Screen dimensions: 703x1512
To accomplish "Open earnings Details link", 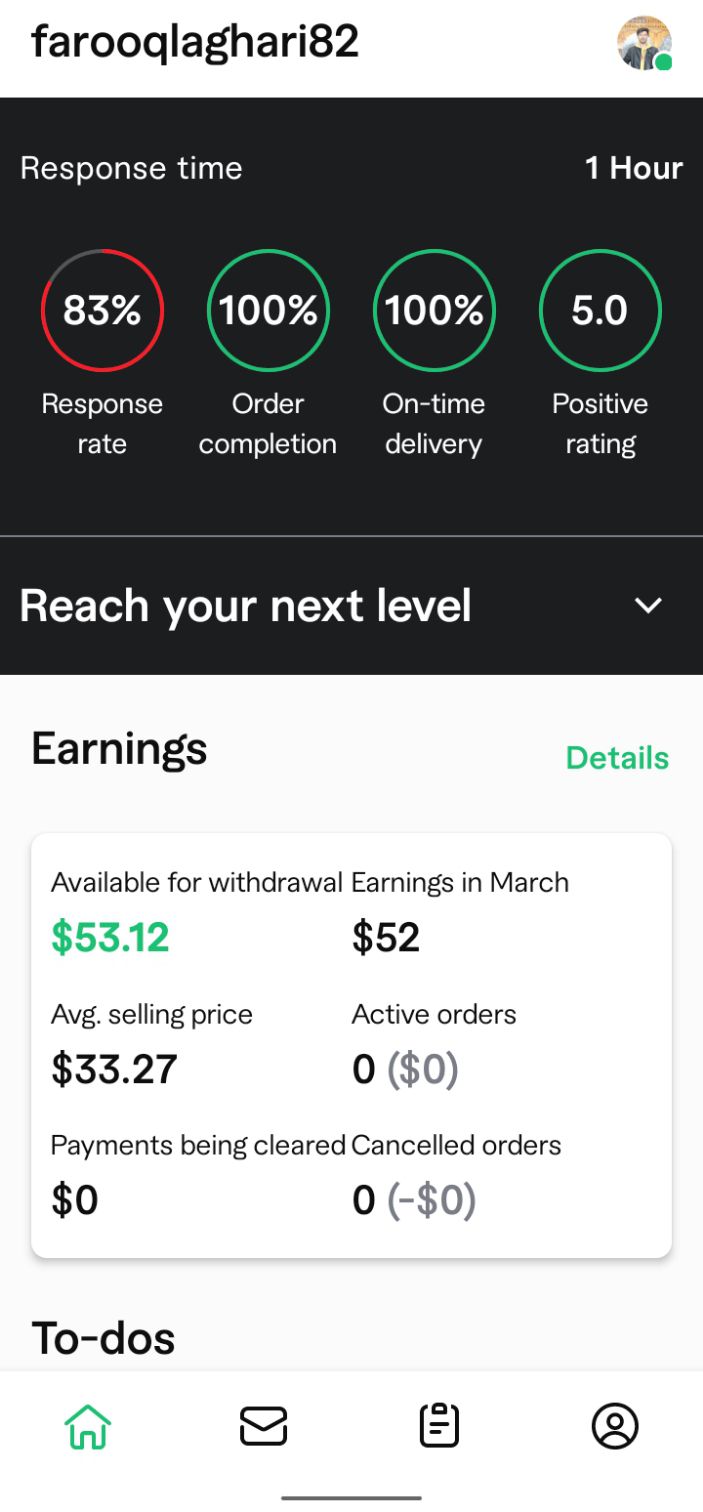I will coord(617,758).
